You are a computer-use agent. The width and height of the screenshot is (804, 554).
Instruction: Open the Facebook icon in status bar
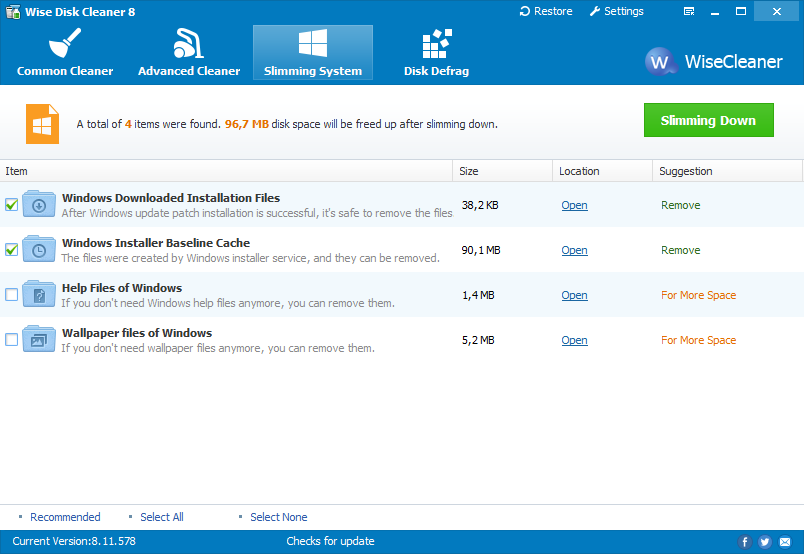tap(745, 542)
